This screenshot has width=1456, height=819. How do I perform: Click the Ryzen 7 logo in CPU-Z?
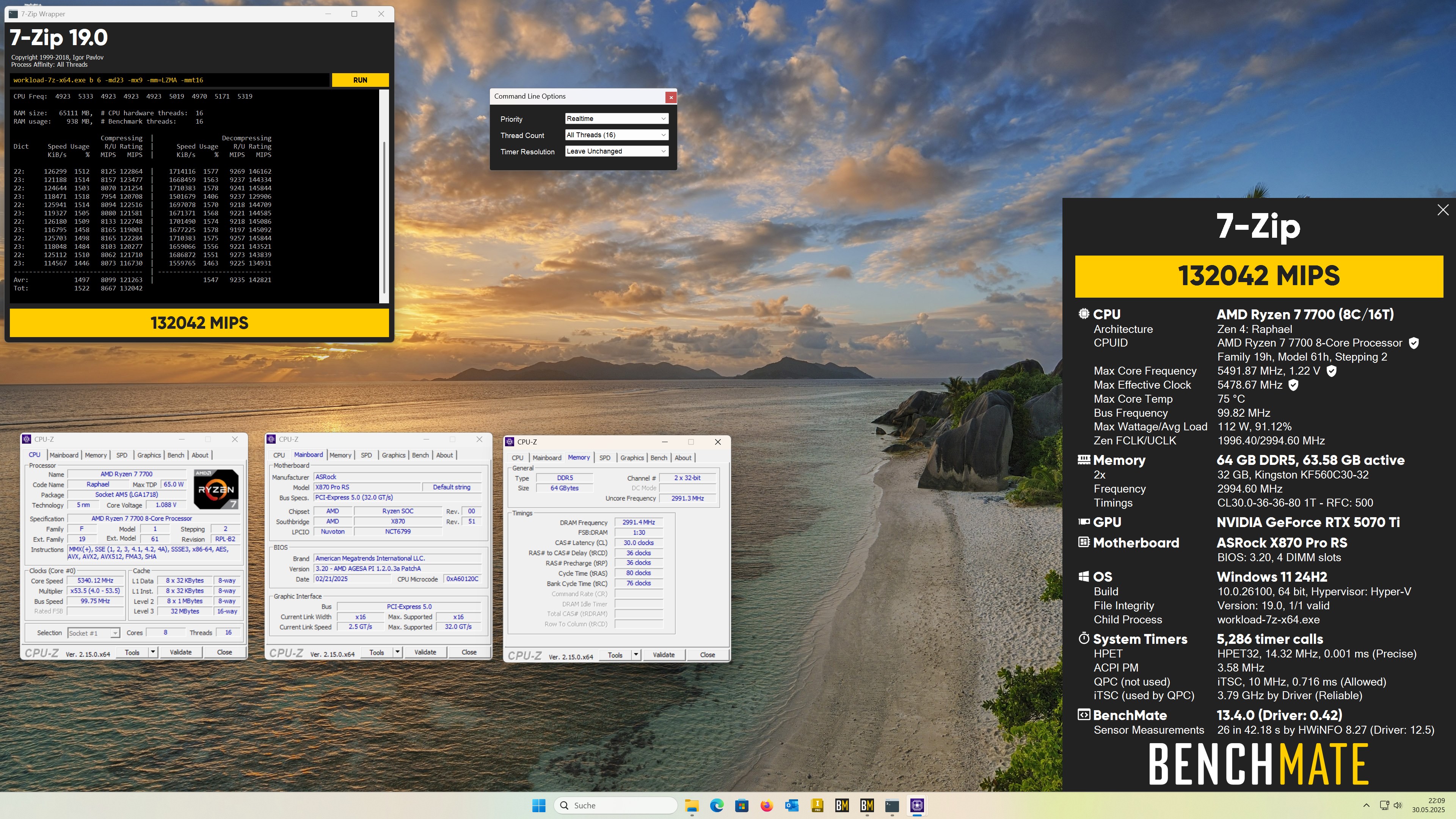tap(216, 489)
